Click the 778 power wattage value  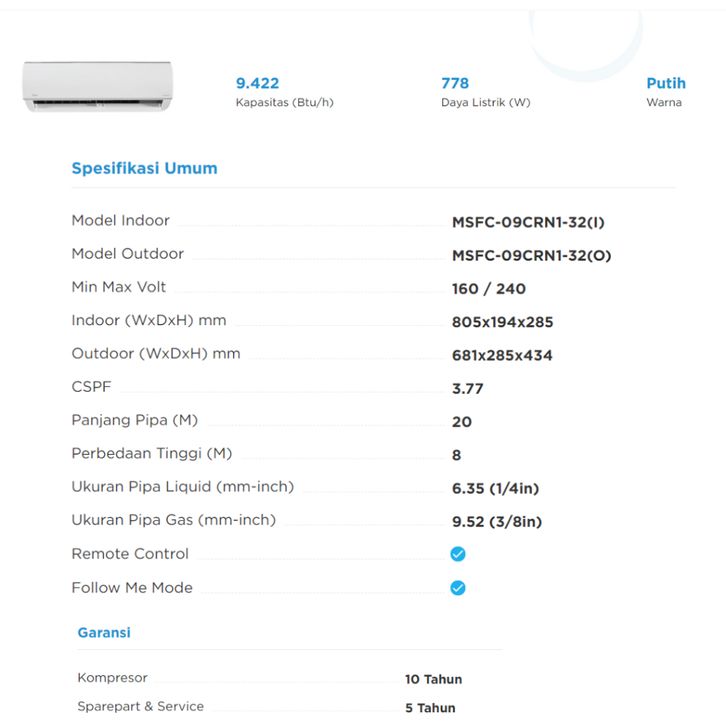[455, 83]
